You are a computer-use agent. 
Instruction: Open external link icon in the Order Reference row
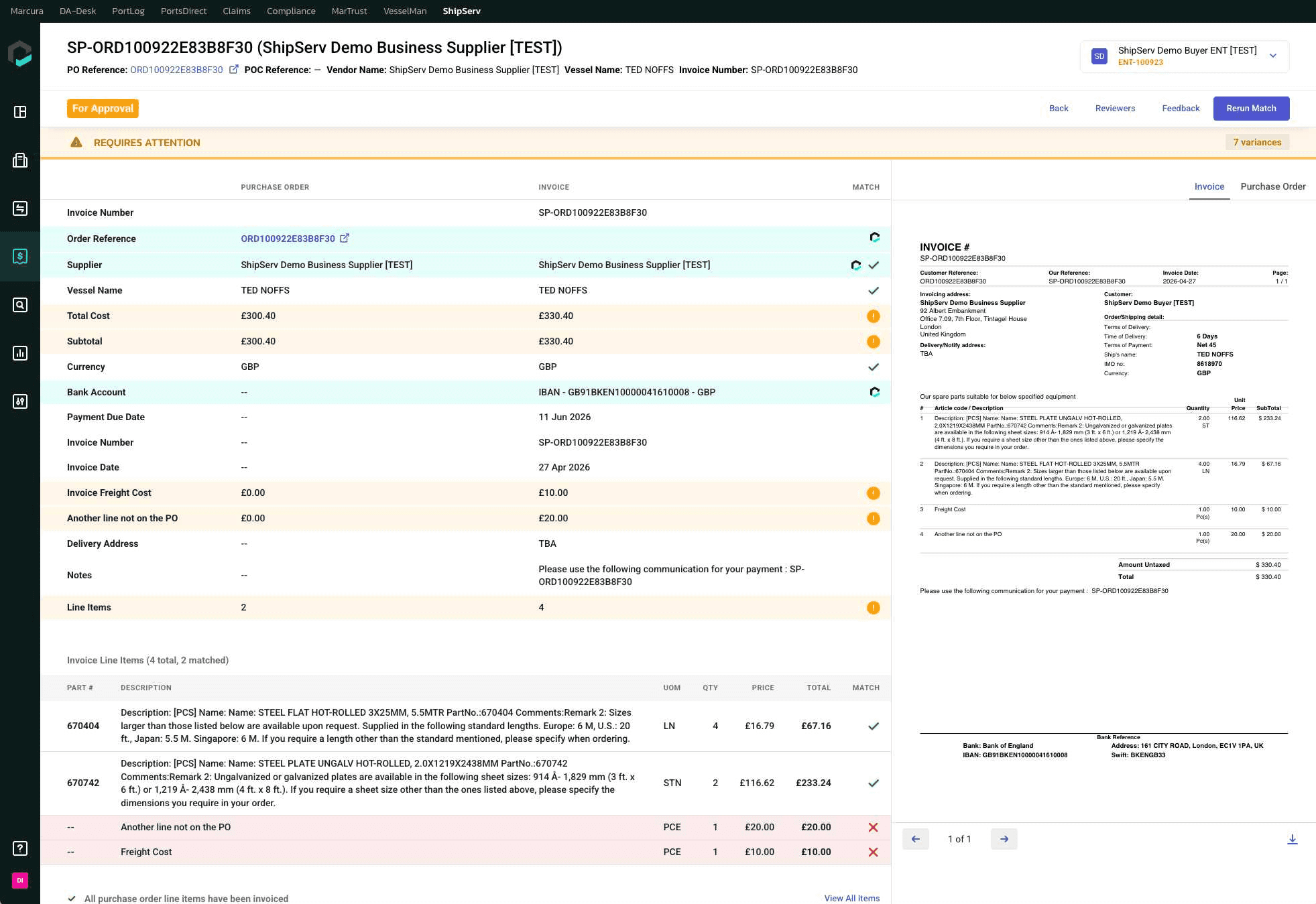pos(345,238)
